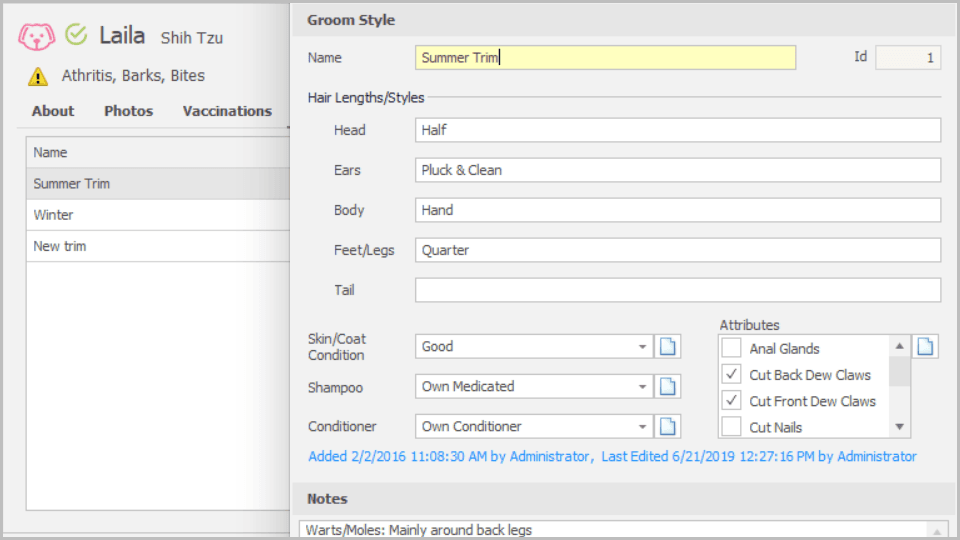The width and height of the screenshot is (960, 540).
Task: Click the Added/Last Edited audit text
Action: [612, 457]
